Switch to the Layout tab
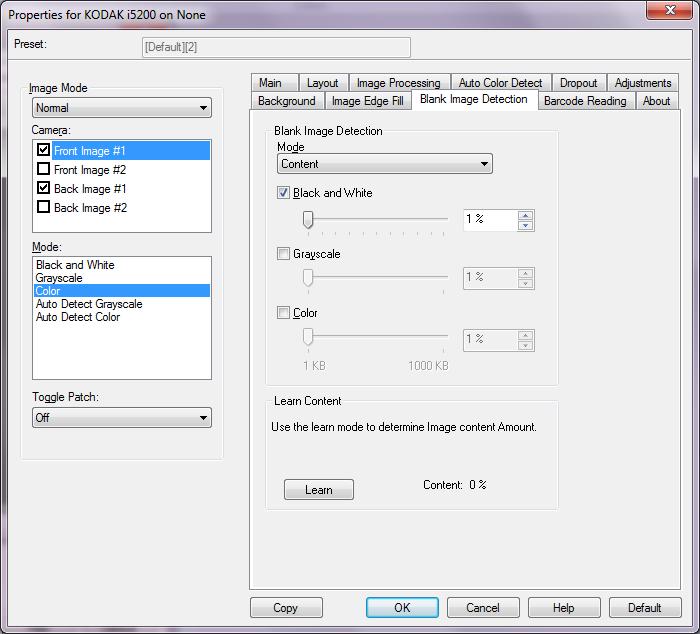 pyautogui.click(x=322, y=83)
